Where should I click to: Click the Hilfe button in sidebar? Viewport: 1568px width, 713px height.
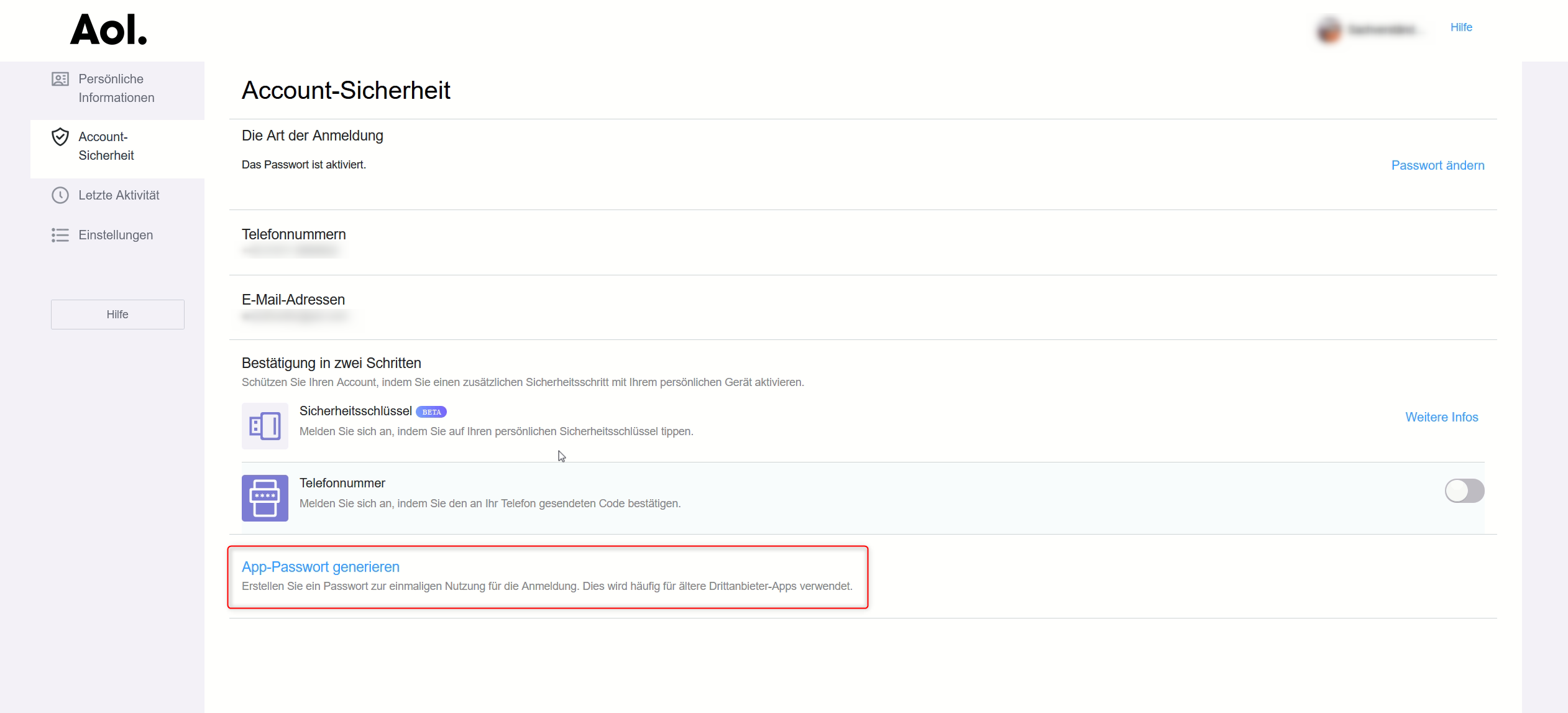tap(117, 315)
